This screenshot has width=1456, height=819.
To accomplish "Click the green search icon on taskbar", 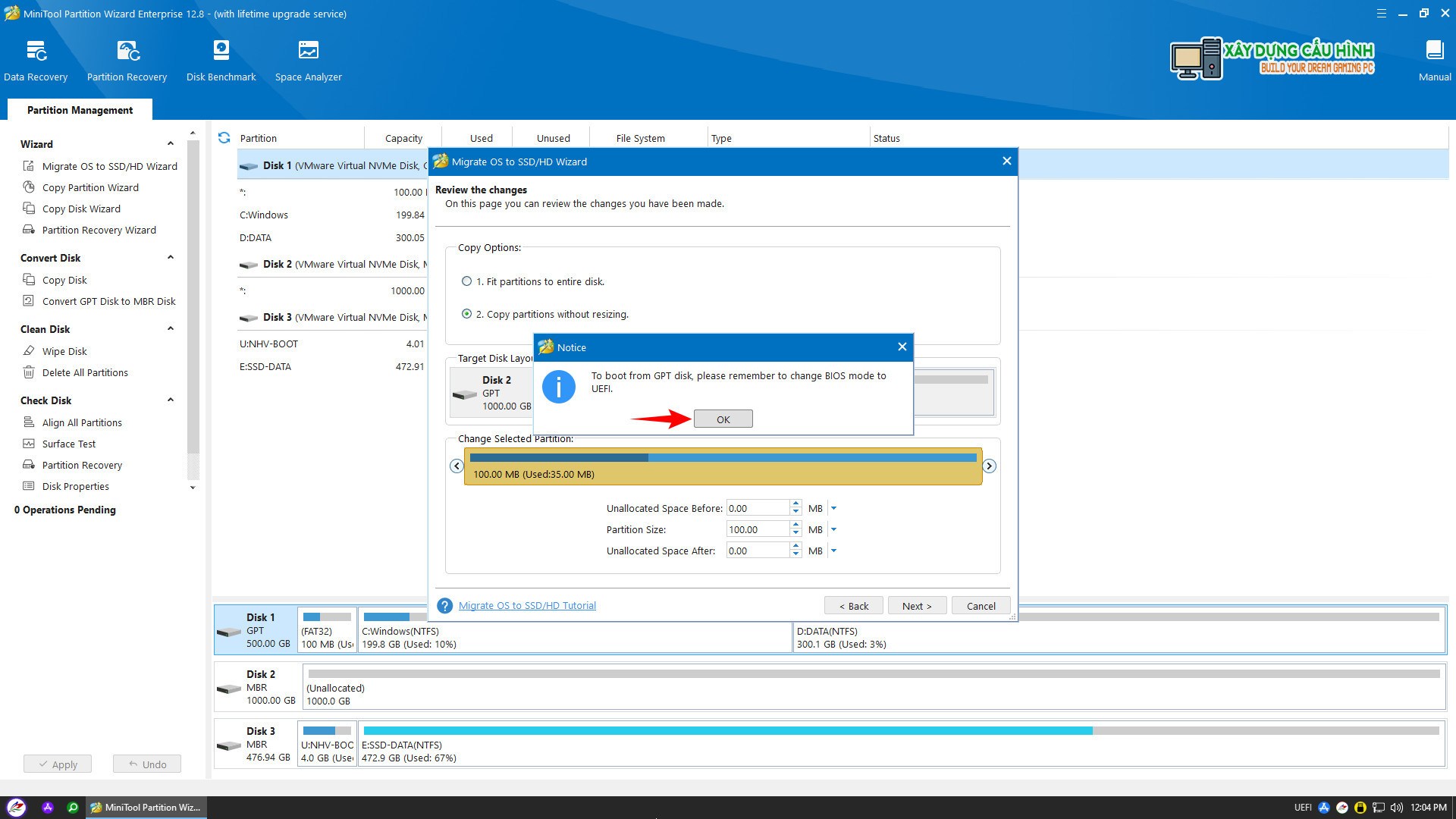I will pos(73,808).
